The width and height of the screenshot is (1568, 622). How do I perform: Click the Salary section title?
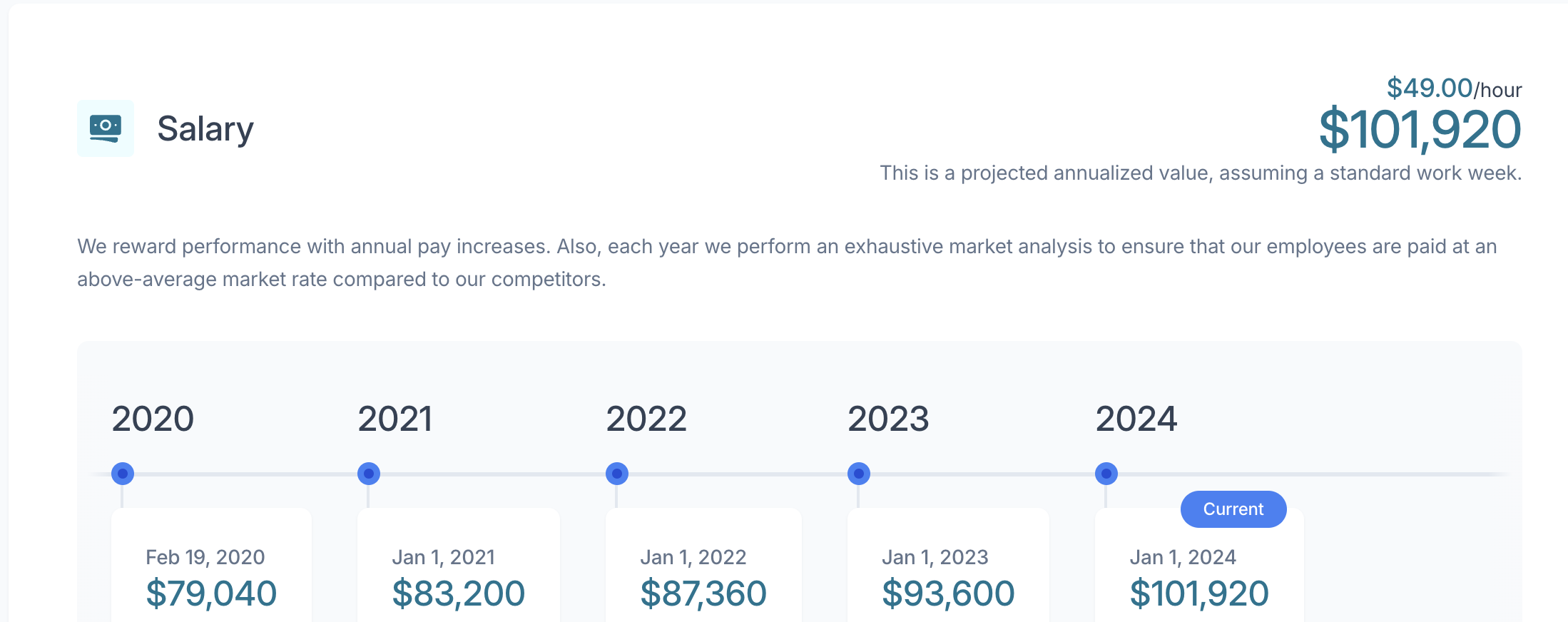pos(205,129)
